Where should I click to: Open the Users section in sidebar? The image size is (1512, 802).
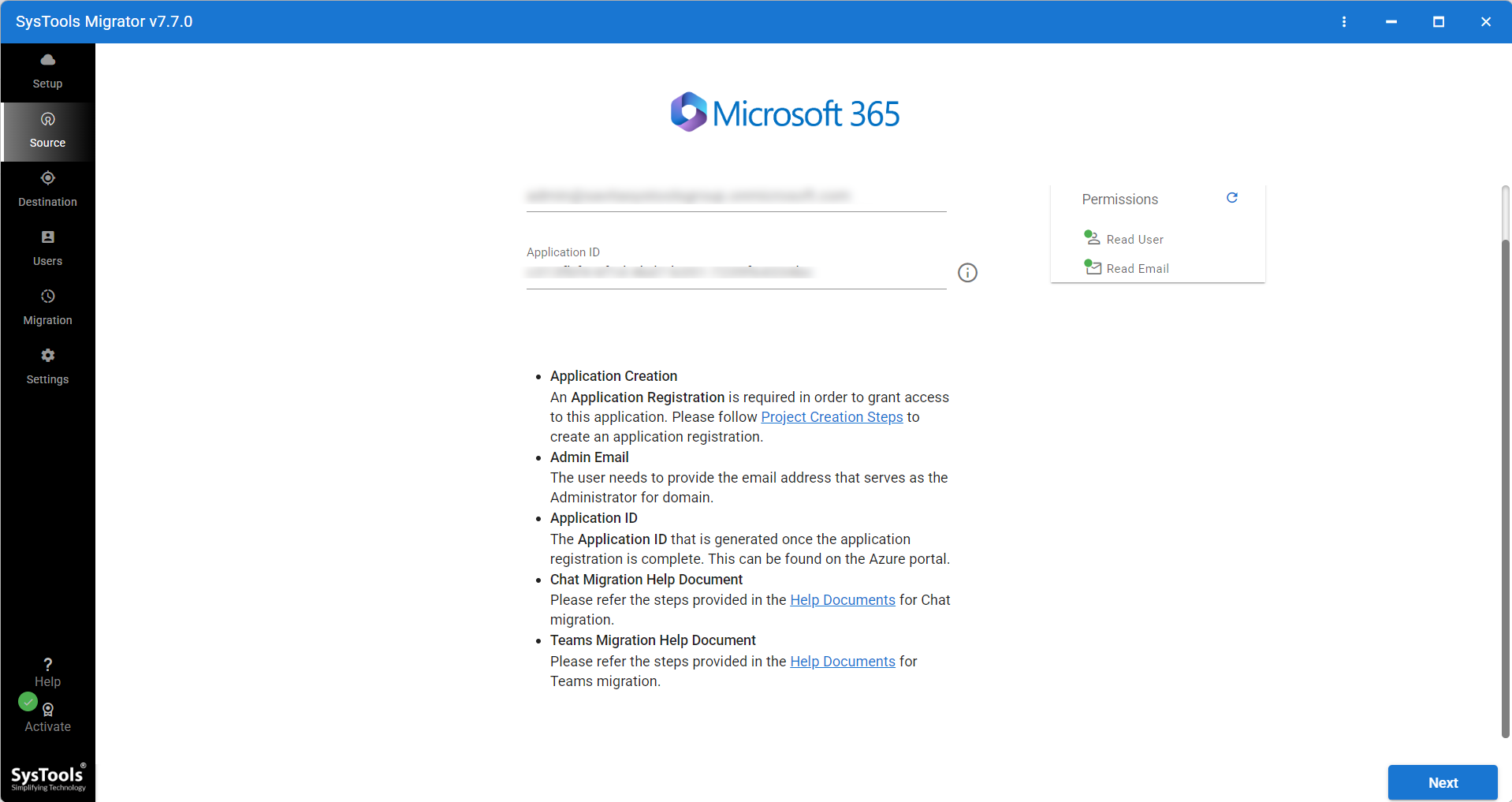[47, 247]
